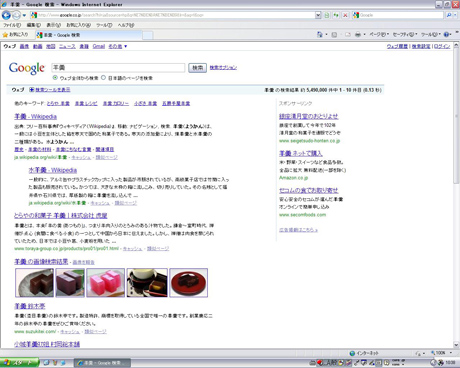
Task: Click the magnifier search icon in toolbar
Action: [x=449, y=15]
